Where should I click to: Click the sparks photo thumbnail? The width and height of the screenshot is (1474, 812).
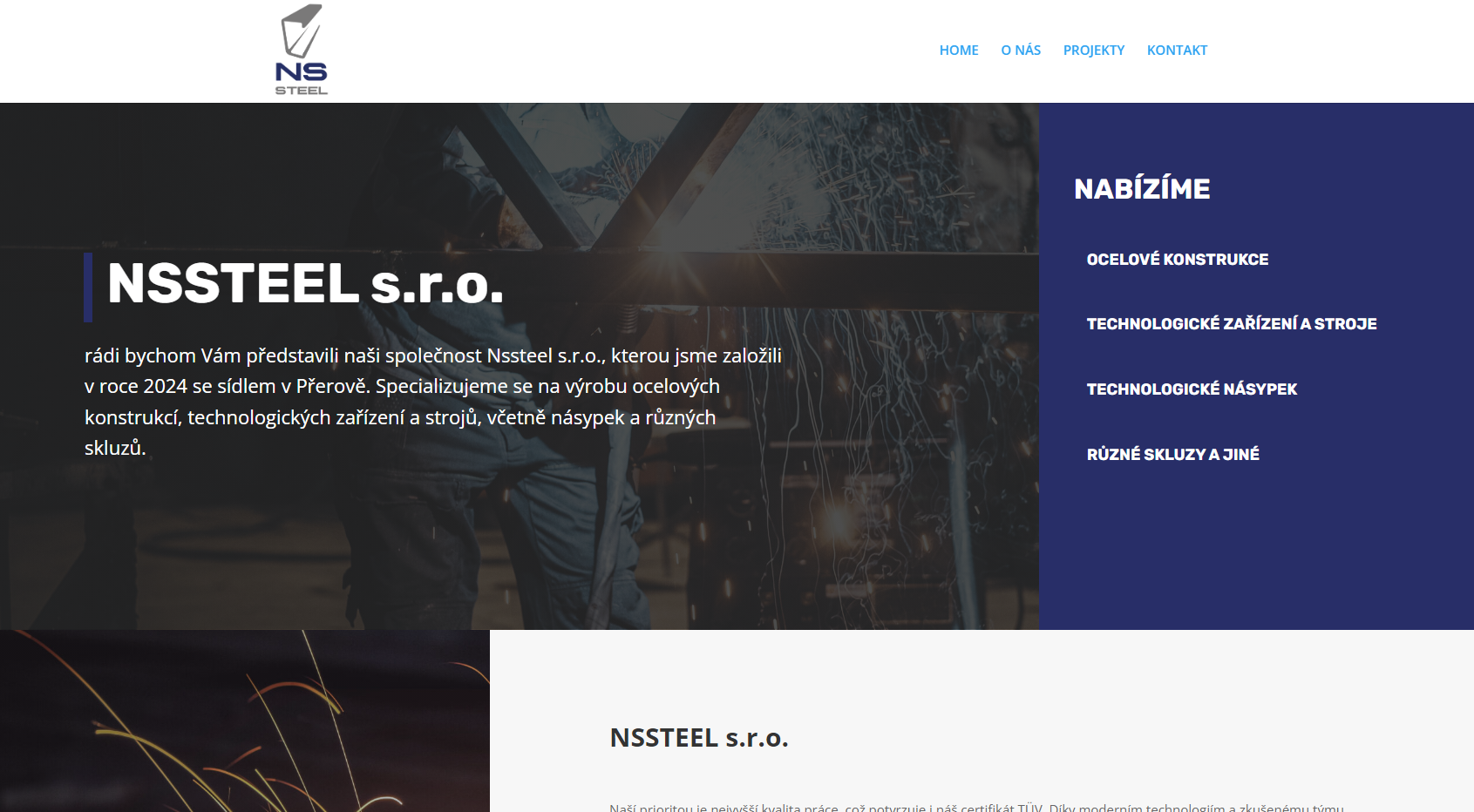click(245, 721)
